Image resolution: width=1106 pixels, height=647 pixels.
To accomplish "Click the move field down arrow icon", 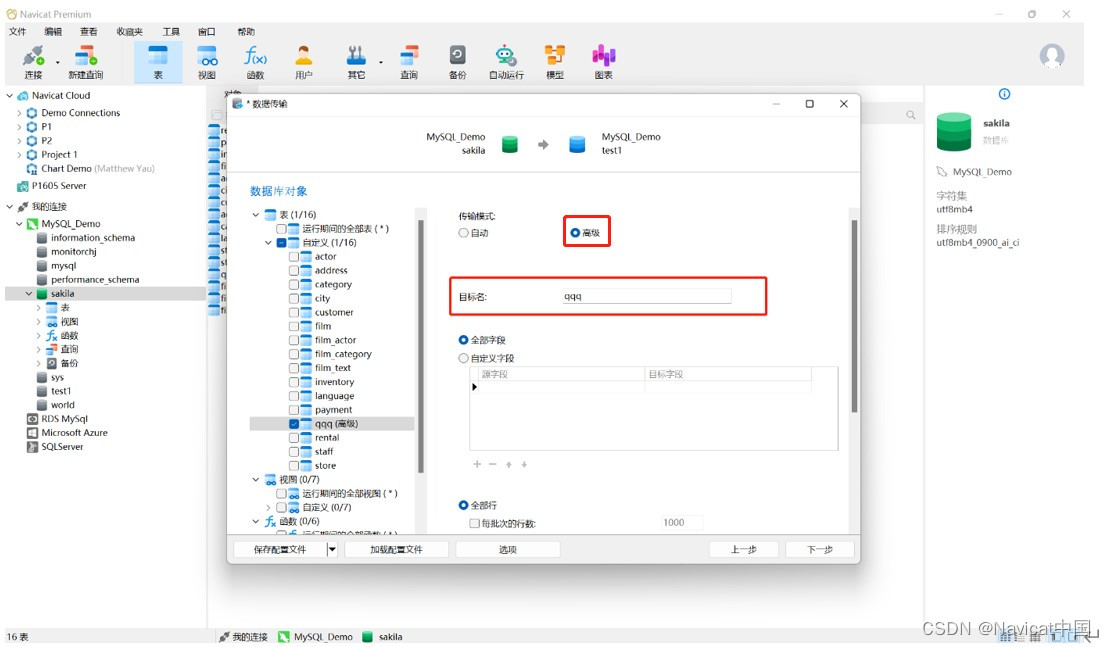I will click(524, 464).
